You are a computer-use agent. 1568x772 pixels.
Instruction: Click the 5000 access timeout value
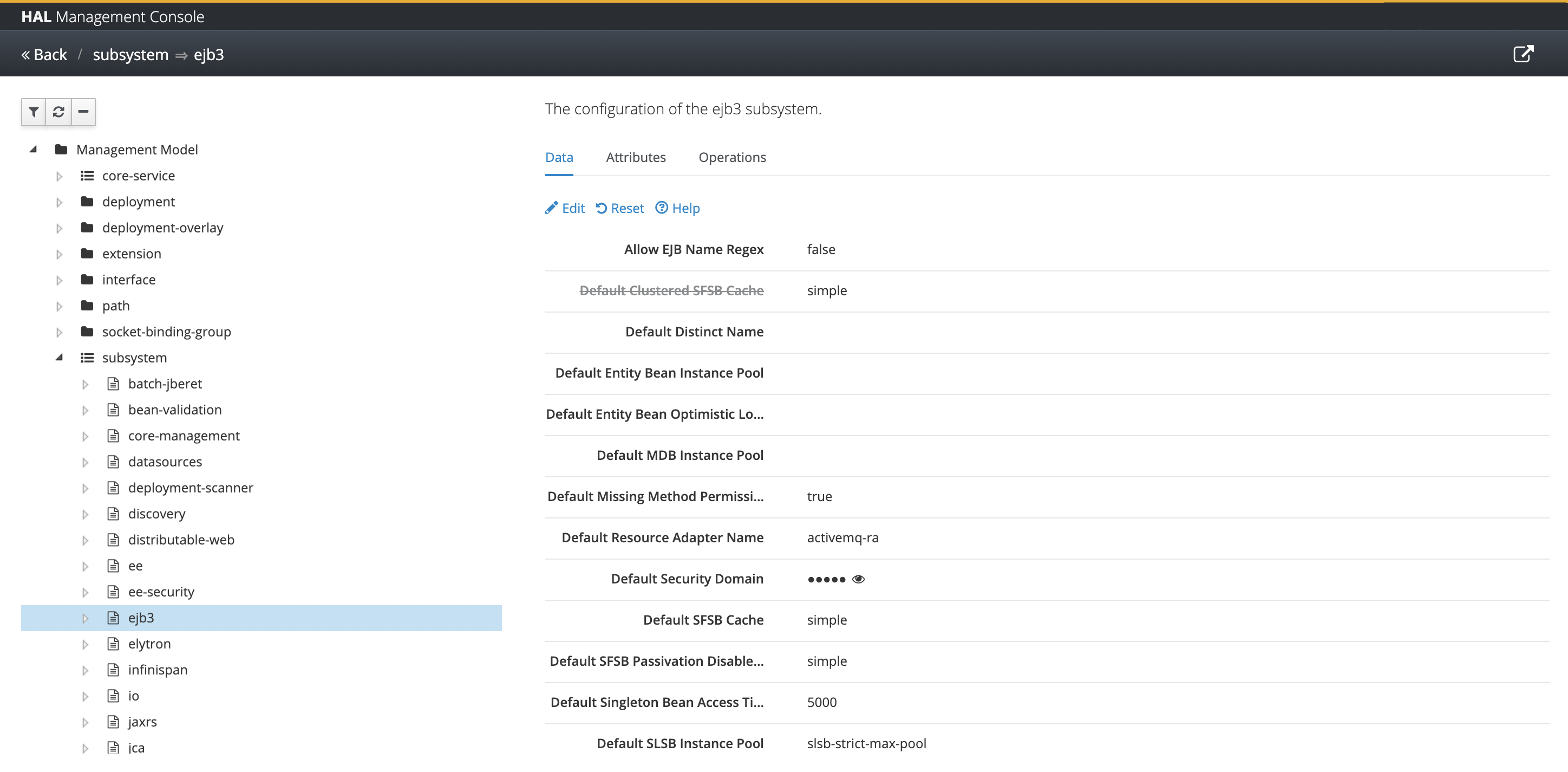click(x=822, y=702)
